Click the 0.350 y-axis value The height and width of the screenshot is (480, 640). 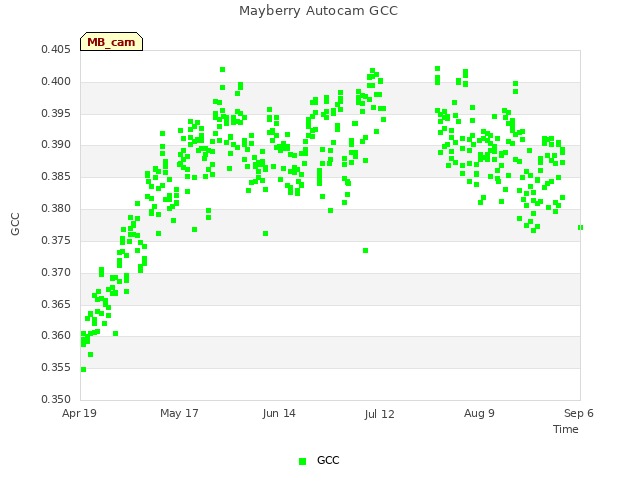click(x=56, y=399)
